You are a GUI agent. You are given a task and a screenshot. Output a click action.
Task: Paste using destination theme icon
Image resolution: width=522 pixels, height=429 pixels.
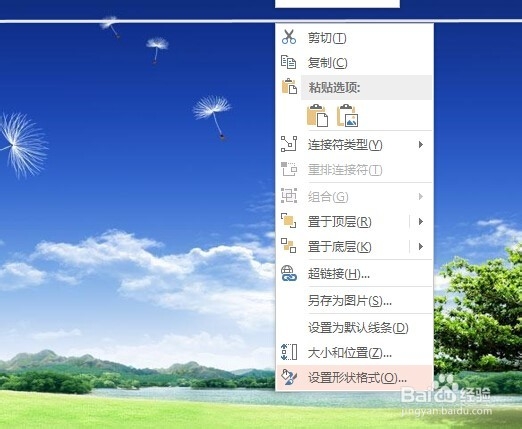(x=317, y=116)
